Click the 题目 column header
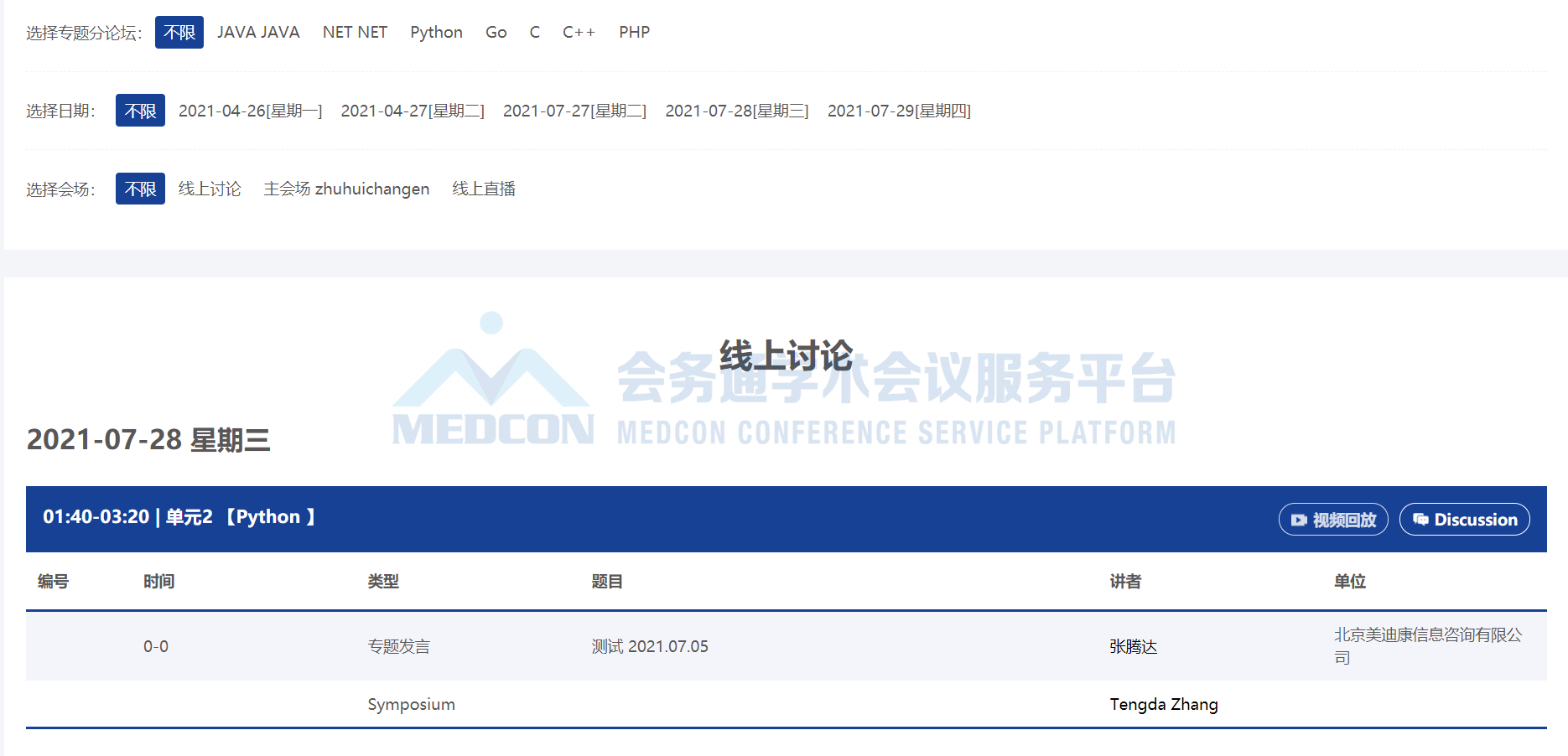The image size is (1568, 756). (x=607, y=582)
